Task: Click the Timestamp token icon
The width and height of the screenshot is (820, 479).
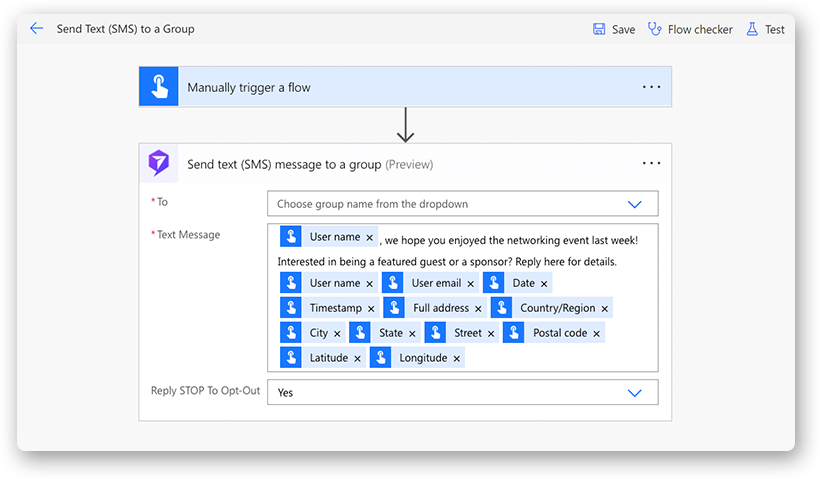Action: click(290, 307)
